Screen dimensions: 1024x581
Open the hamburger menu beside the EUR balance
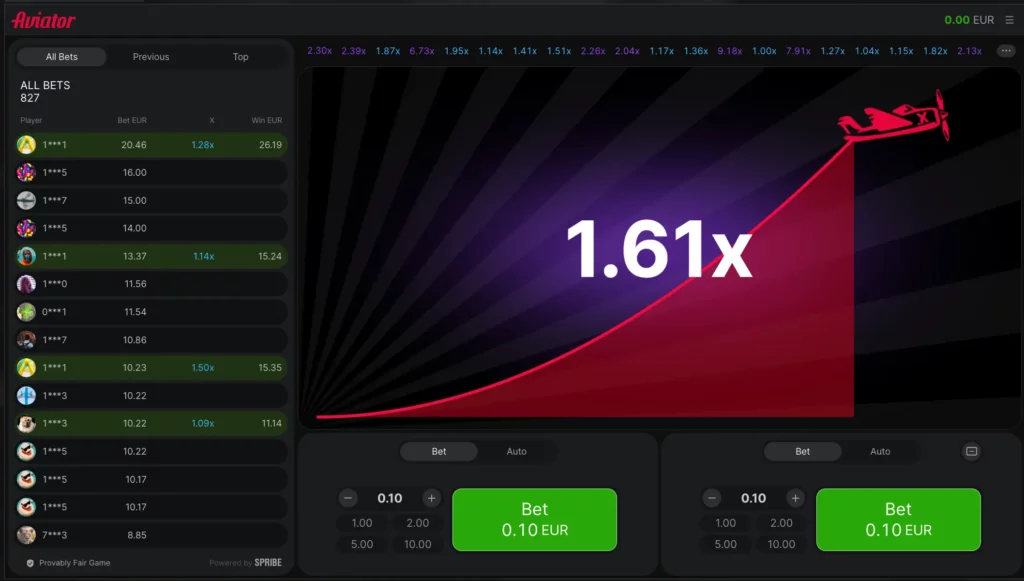pyautogui.click(x=1009, y=20)
